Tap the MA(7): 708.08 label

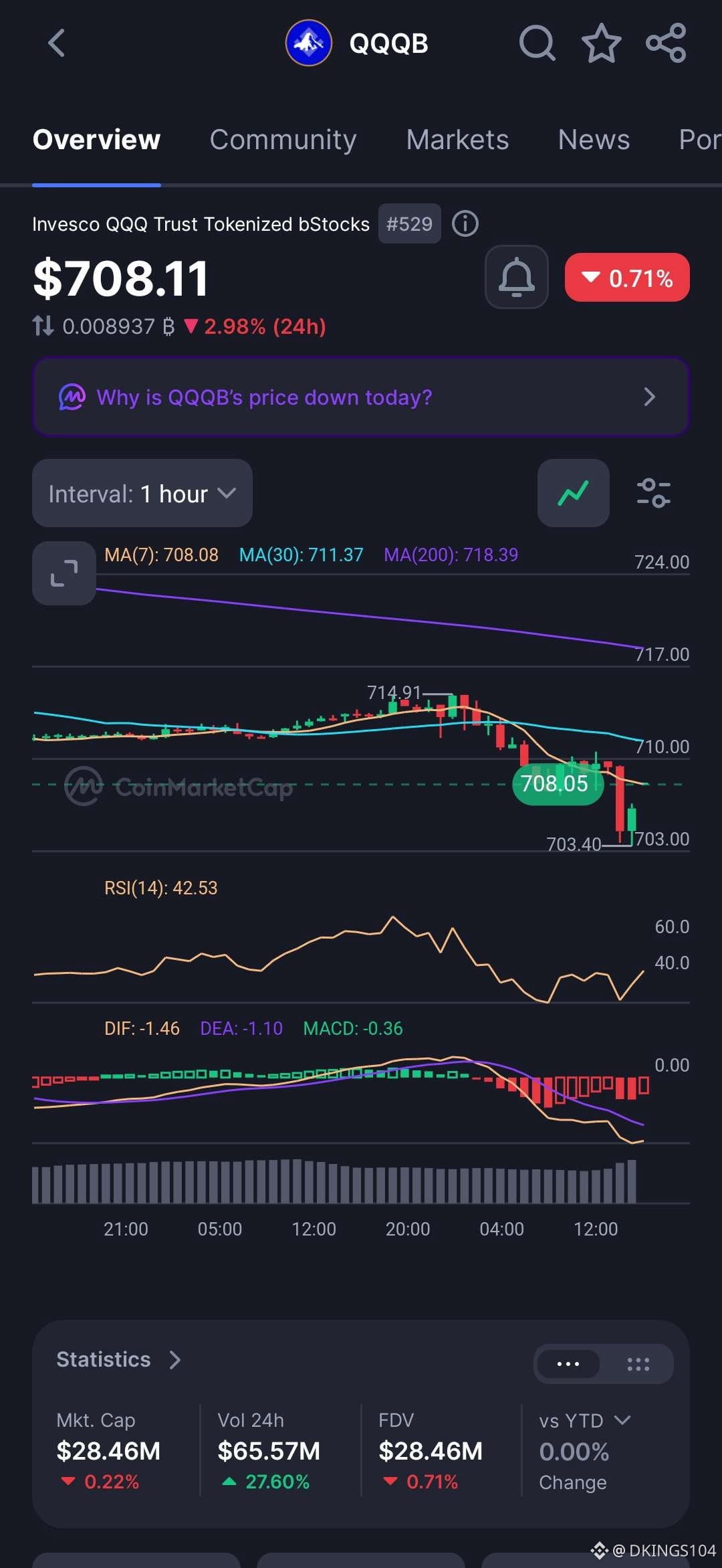(x=161, y=555)
